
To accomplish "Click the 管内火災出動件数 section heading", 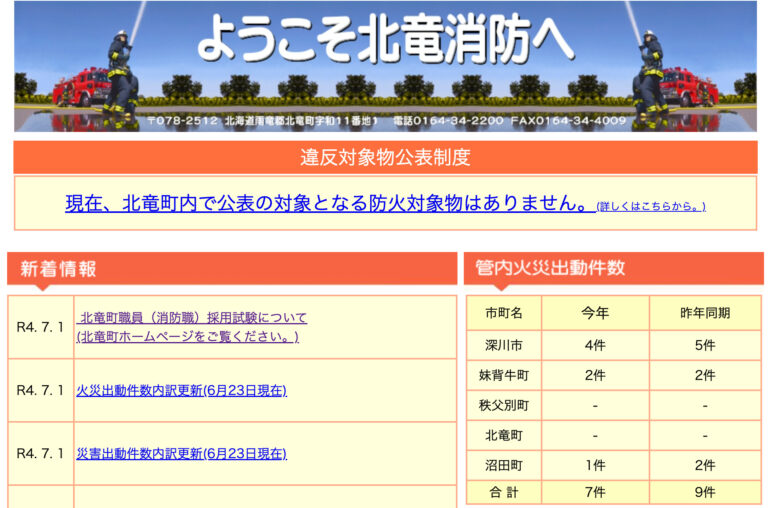I will (x=550, y=268).
